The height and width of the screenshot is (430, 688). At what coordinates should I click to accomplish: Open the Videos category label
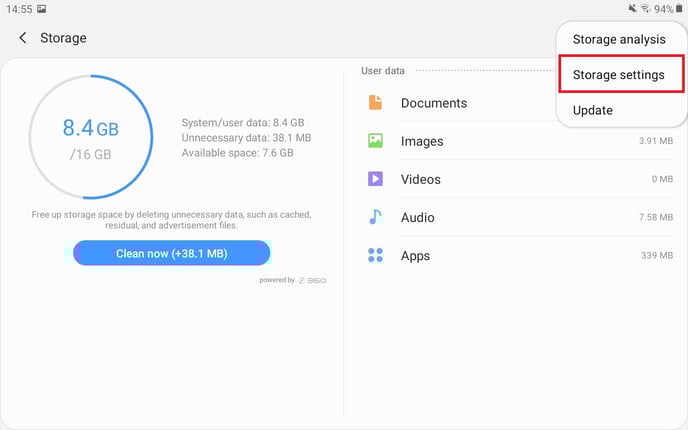[421, 179]
